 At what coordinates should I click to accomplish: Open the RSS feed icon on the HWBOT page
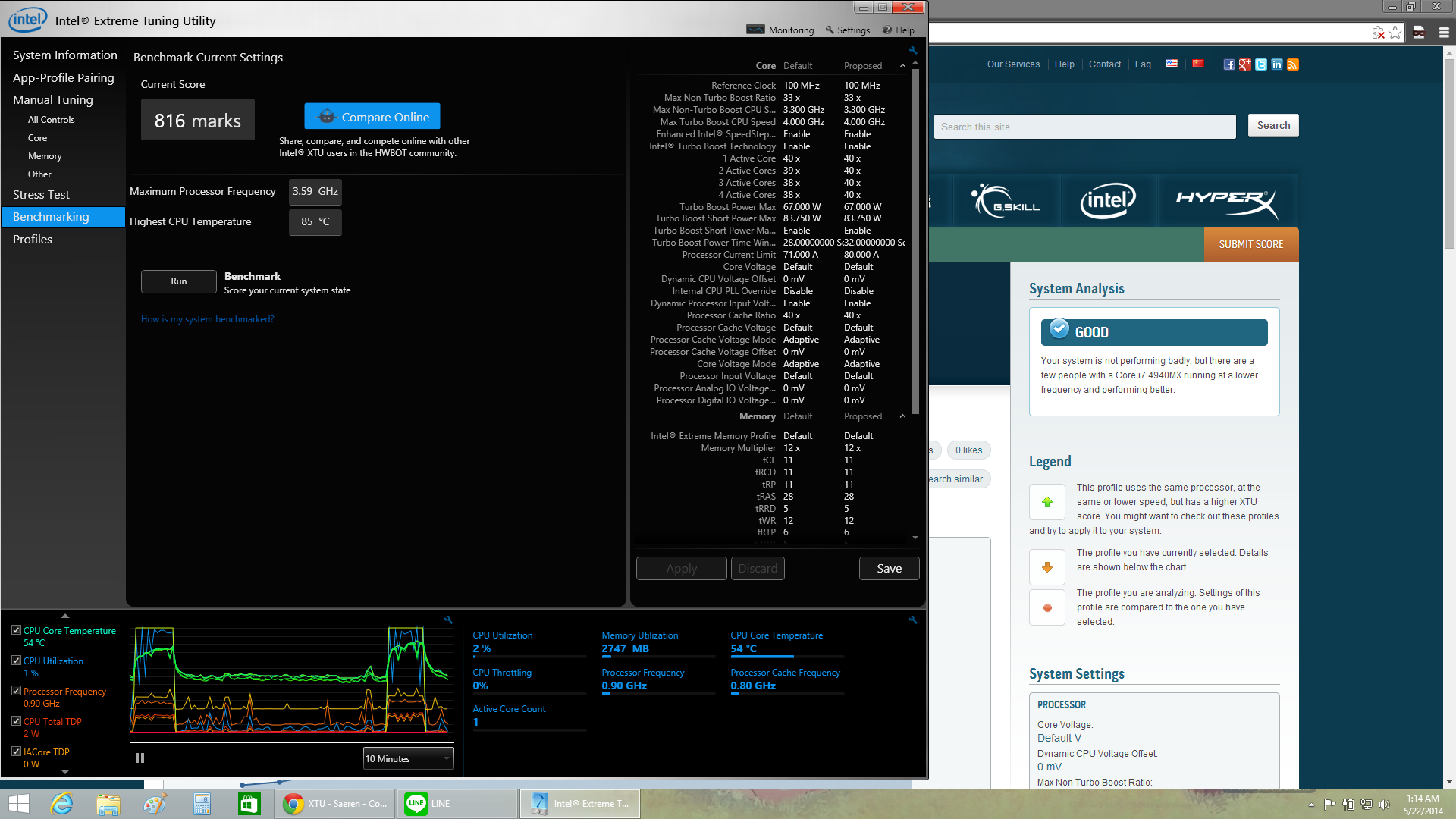[x=1293, y=64]
